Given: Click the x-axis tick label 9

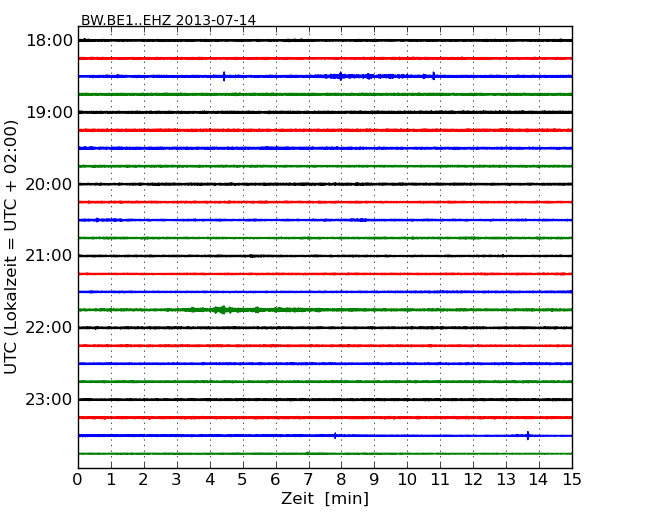Looking at the screenshot, I should pyautogui.click(x=374, y=480).
